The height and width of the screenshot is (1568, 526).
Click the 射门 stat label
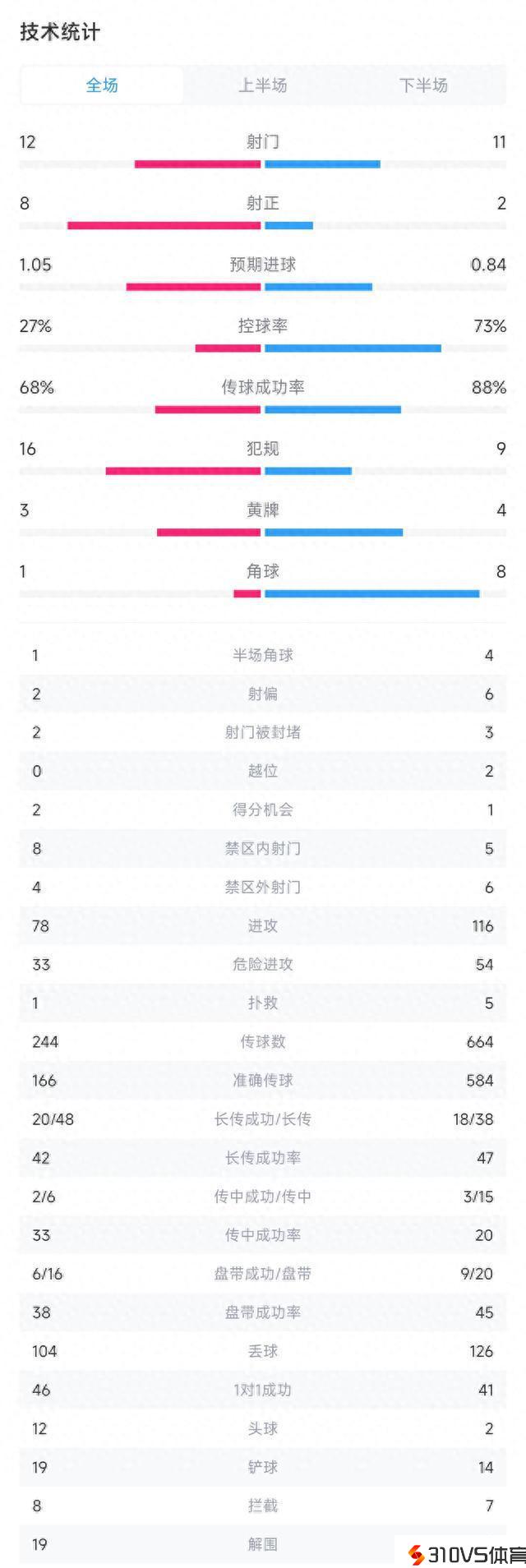click(263, 142)
